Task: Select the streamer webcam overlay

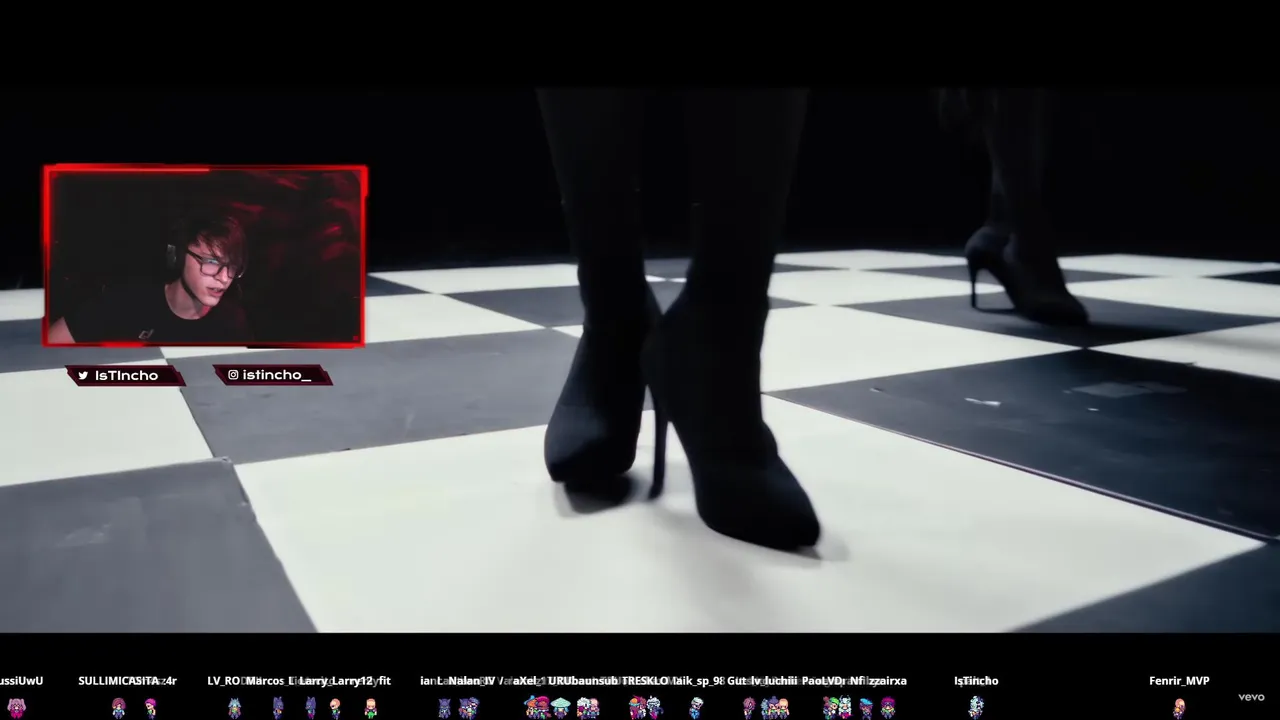Action: [205, 256]
